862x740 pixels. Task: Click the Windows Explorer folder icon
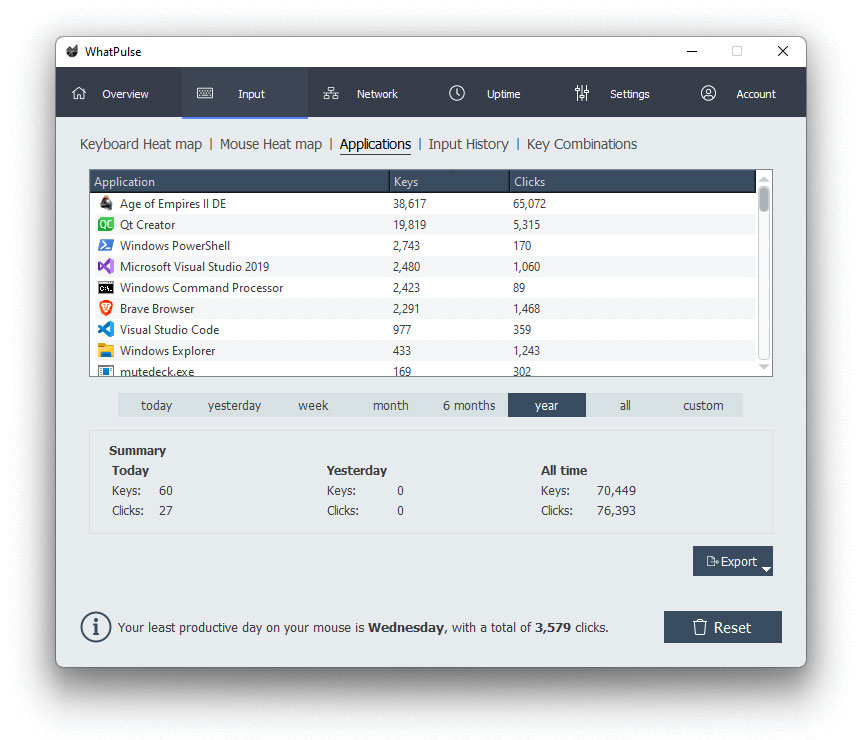click(x=106, y=351)
